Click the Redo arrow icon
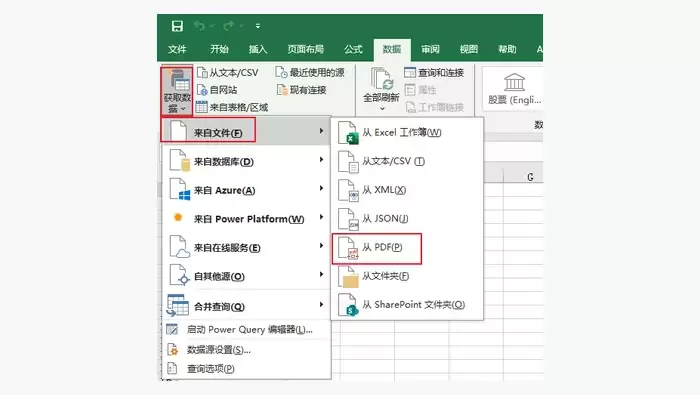Viewport: 700px width, 395px height. coord(229,26)
